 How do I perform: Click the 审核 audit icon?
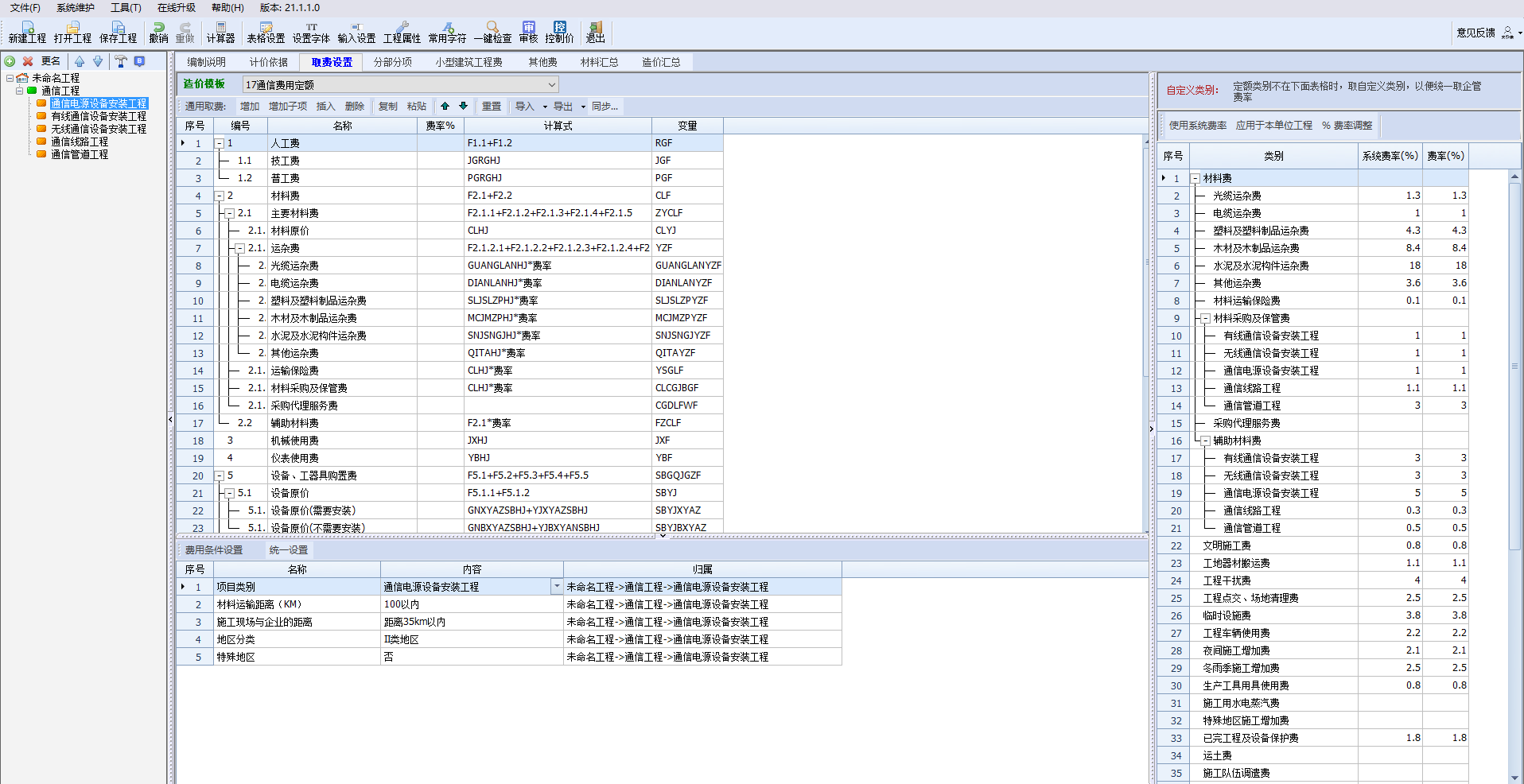click(529, 33)
